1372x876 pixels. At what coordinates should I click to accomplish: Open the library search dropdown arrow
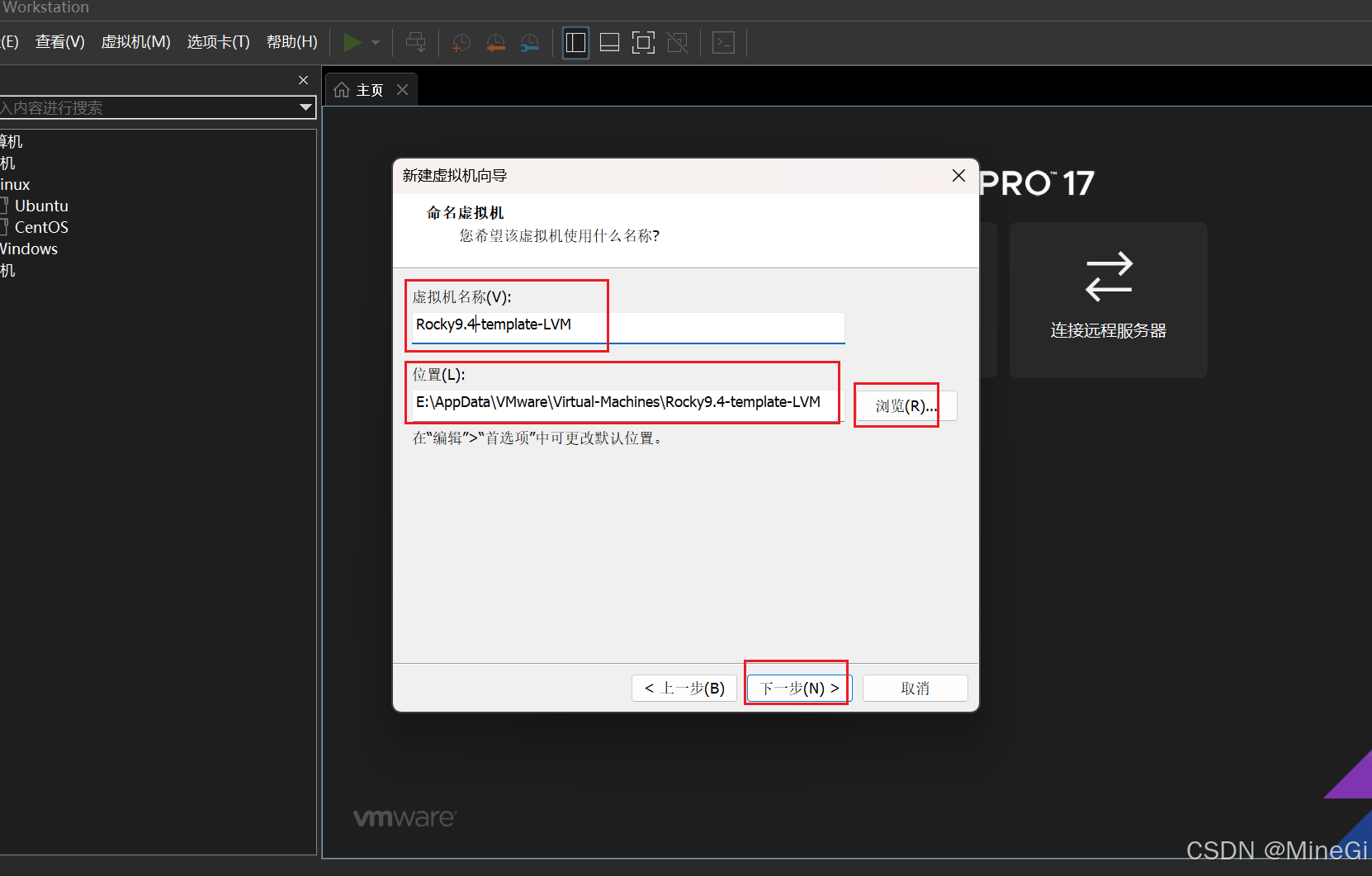305,107
